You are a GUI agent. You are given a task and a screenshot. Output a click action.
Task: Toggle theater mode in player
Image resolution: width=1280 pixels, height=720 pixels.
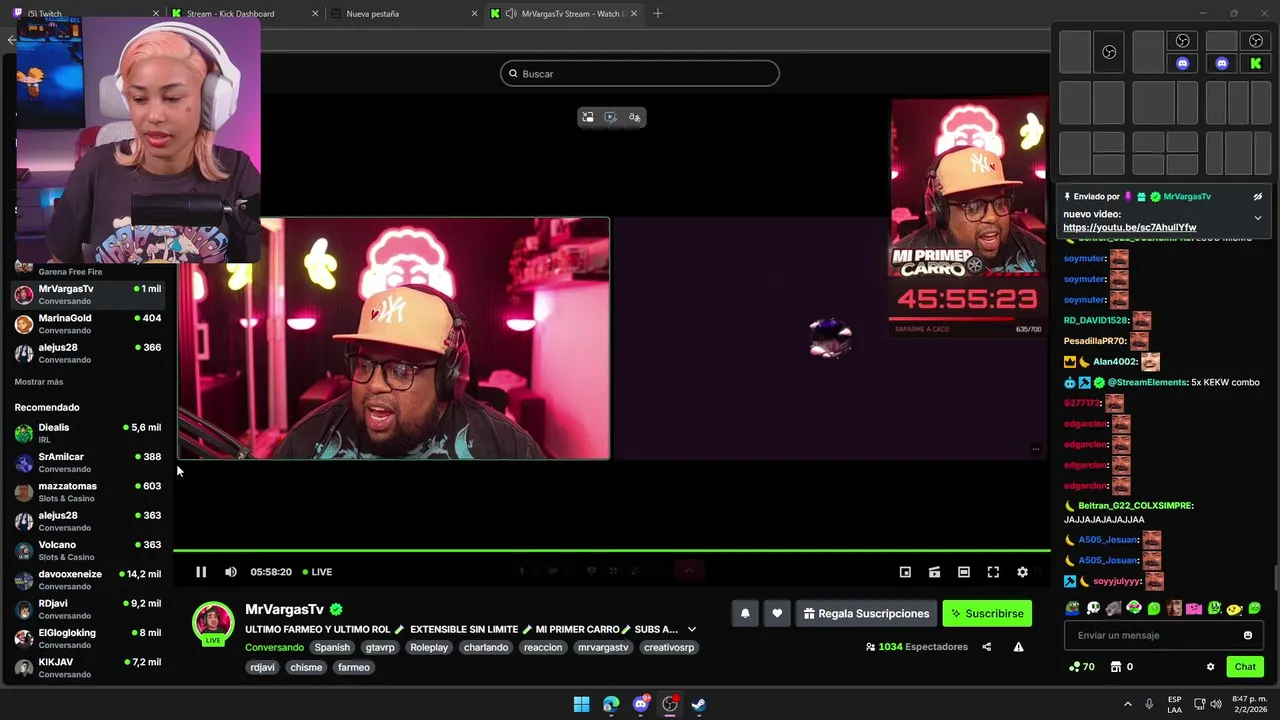[964, 572]
